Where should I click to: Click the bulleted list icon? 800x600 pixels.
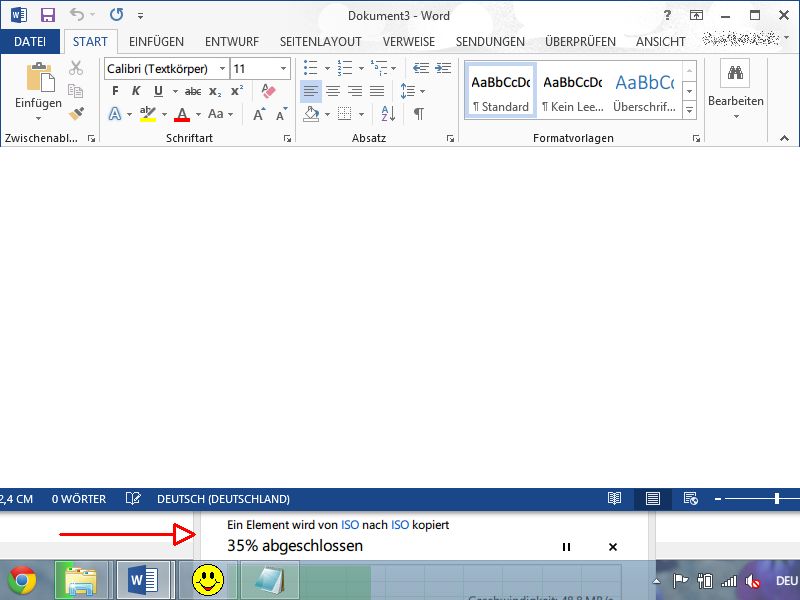tap(310, 68)
